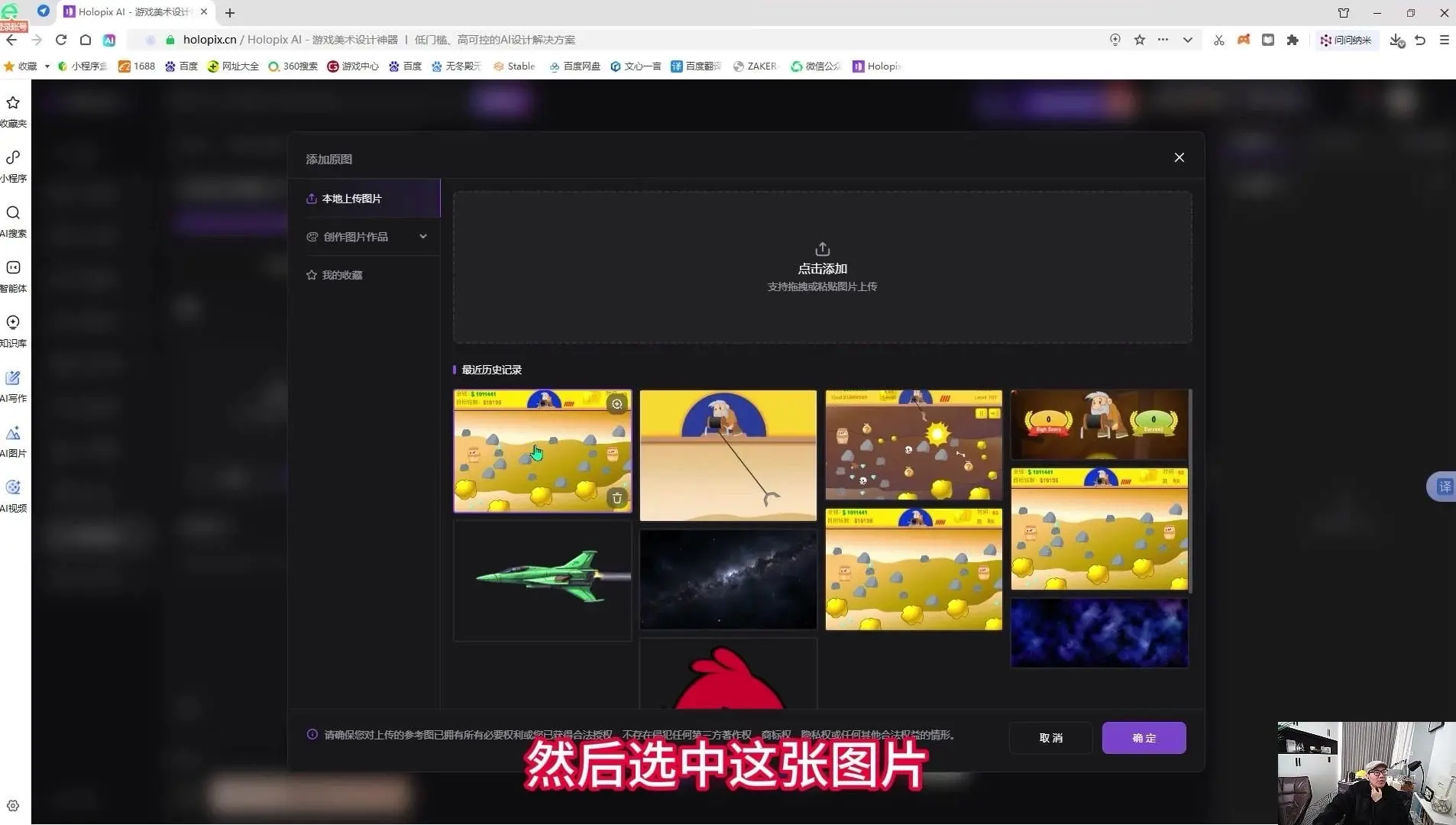Close the 添加原图 dialog
This screenshot has width=1456, height=825.
tap(1179, 157)
